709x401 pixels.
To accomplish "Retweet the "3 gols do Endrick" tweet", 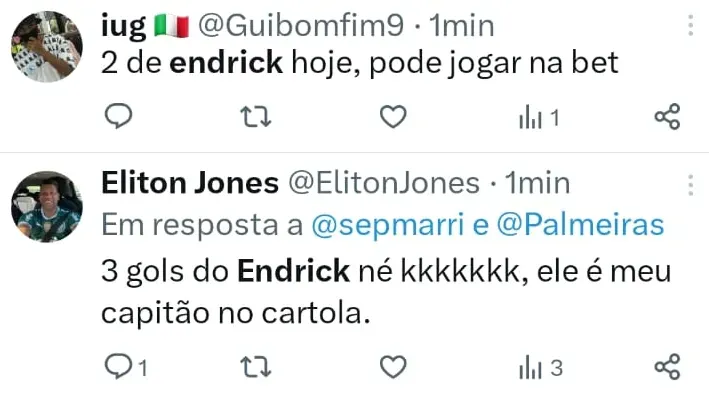I will pyautogui.click(x=255, y=367).
